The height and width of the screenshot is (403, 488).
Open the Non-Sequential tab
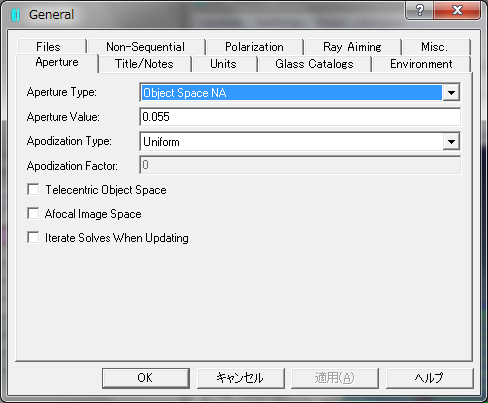(146, 47)
